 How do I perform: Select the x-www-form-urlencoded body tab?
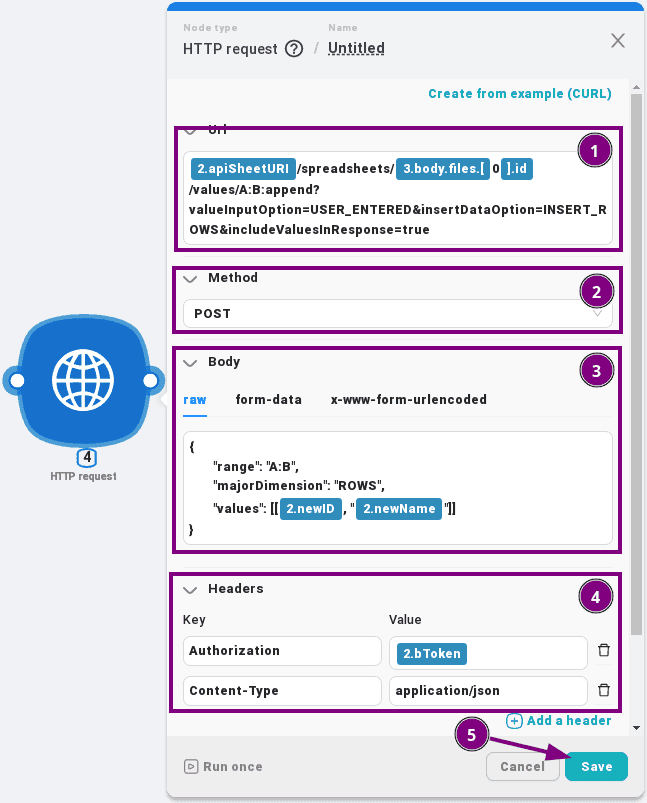coord(408,400)
